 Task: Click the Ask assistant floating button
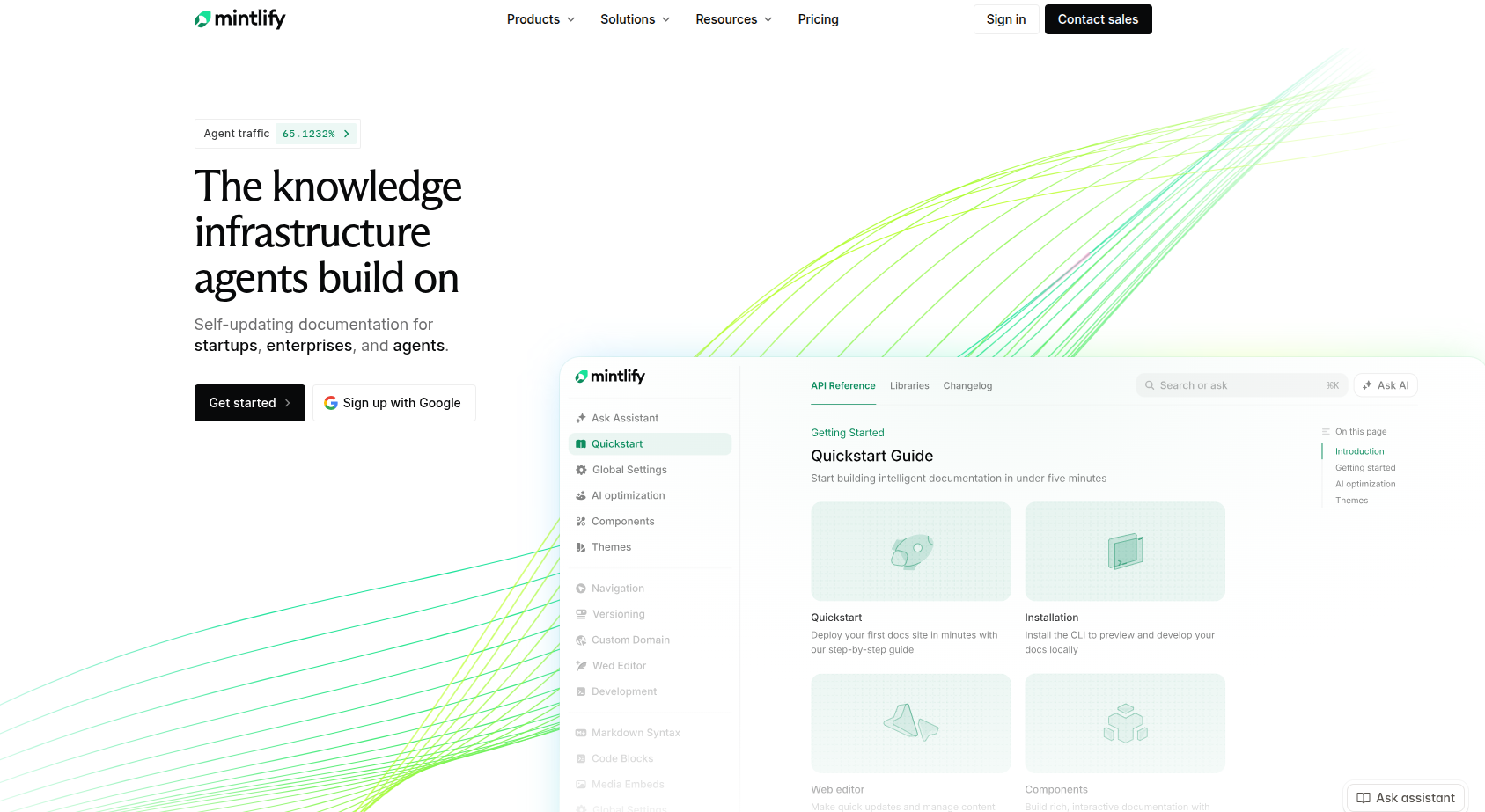click(1406, 798)
